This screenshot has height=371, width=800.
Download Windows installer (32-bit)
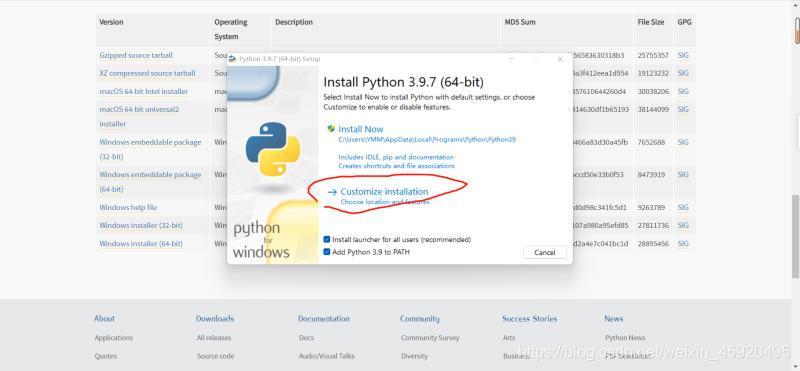click(141, 226)
